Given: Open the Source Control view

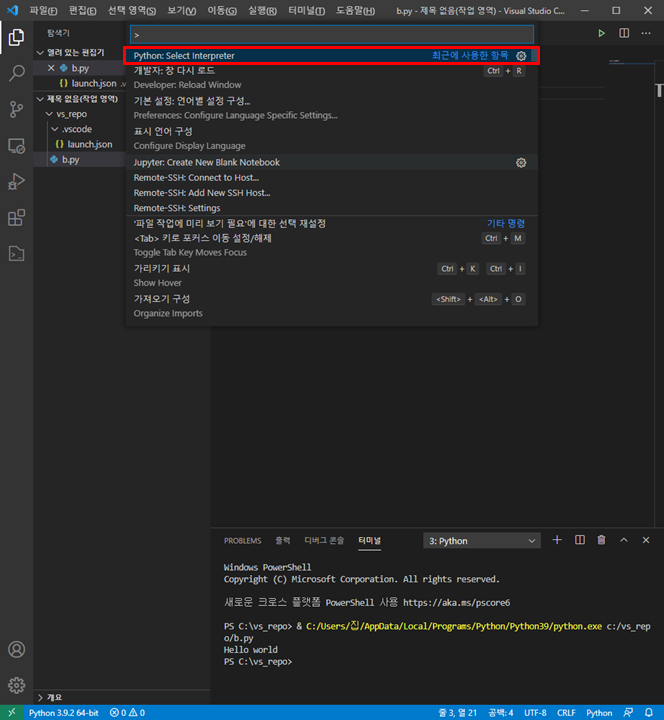Looking at the screenshot, I should (x=17, y=109).
